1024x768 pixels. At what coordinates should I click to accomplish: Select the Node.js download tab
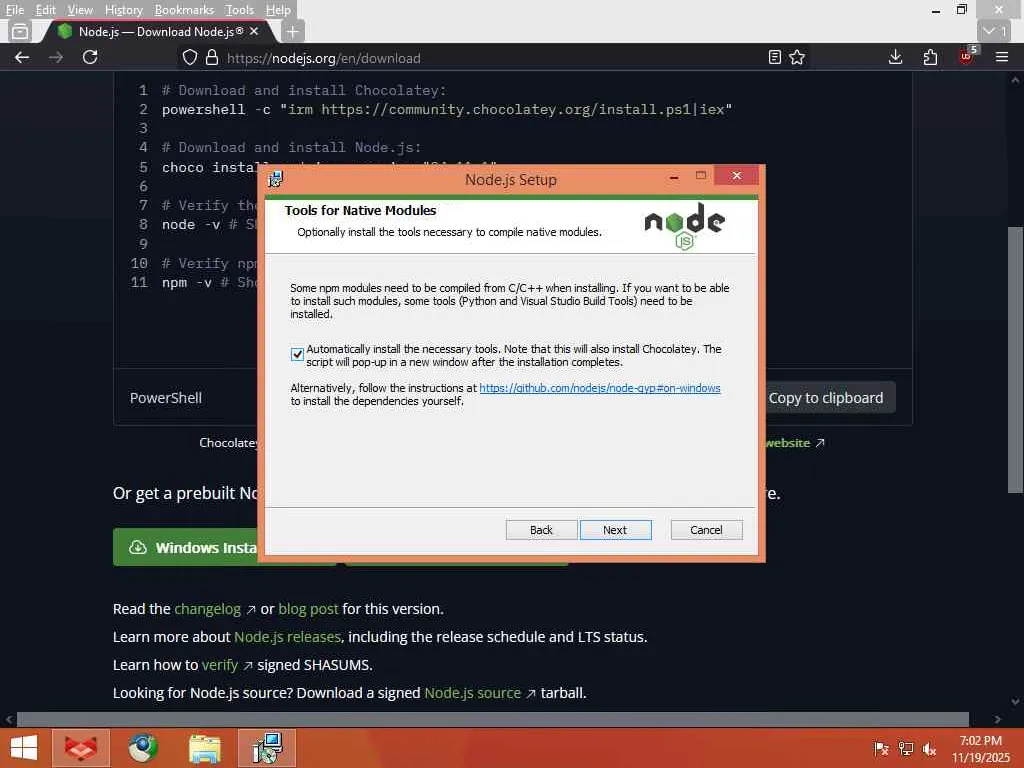[160, 31]
